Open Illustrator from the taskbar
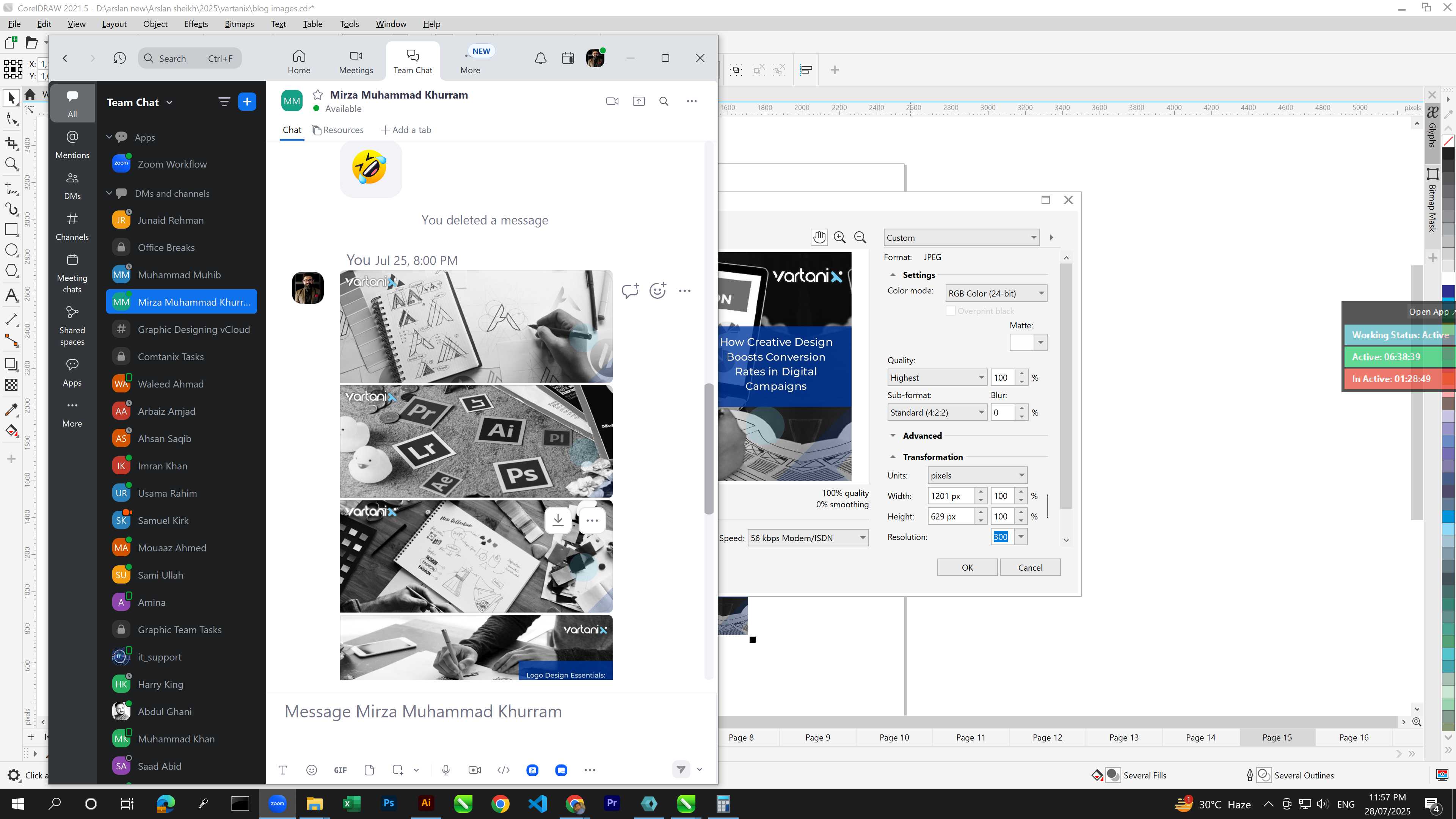This screenshot has width=1456, height=819. 425,803
